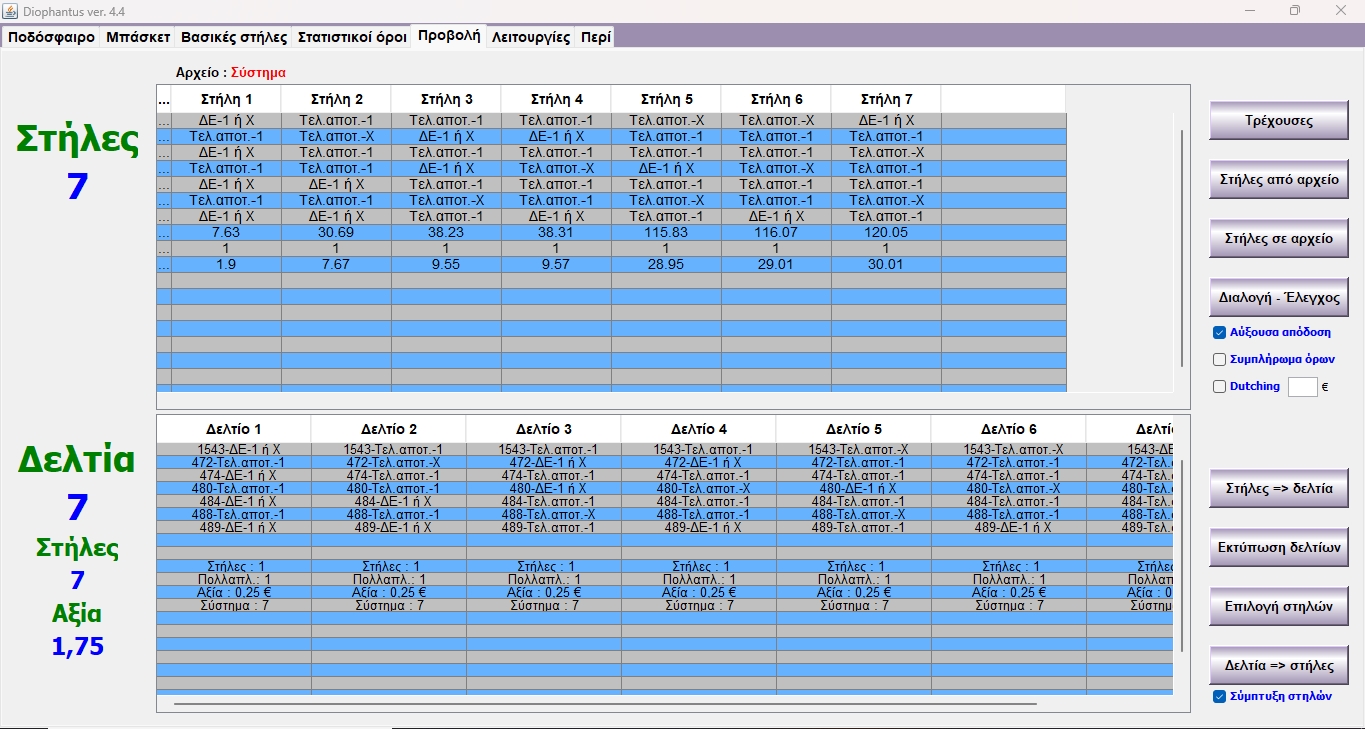
Task: Click Πολλαπλ.: 1 in Δελτίο 3
Action: 543,579
